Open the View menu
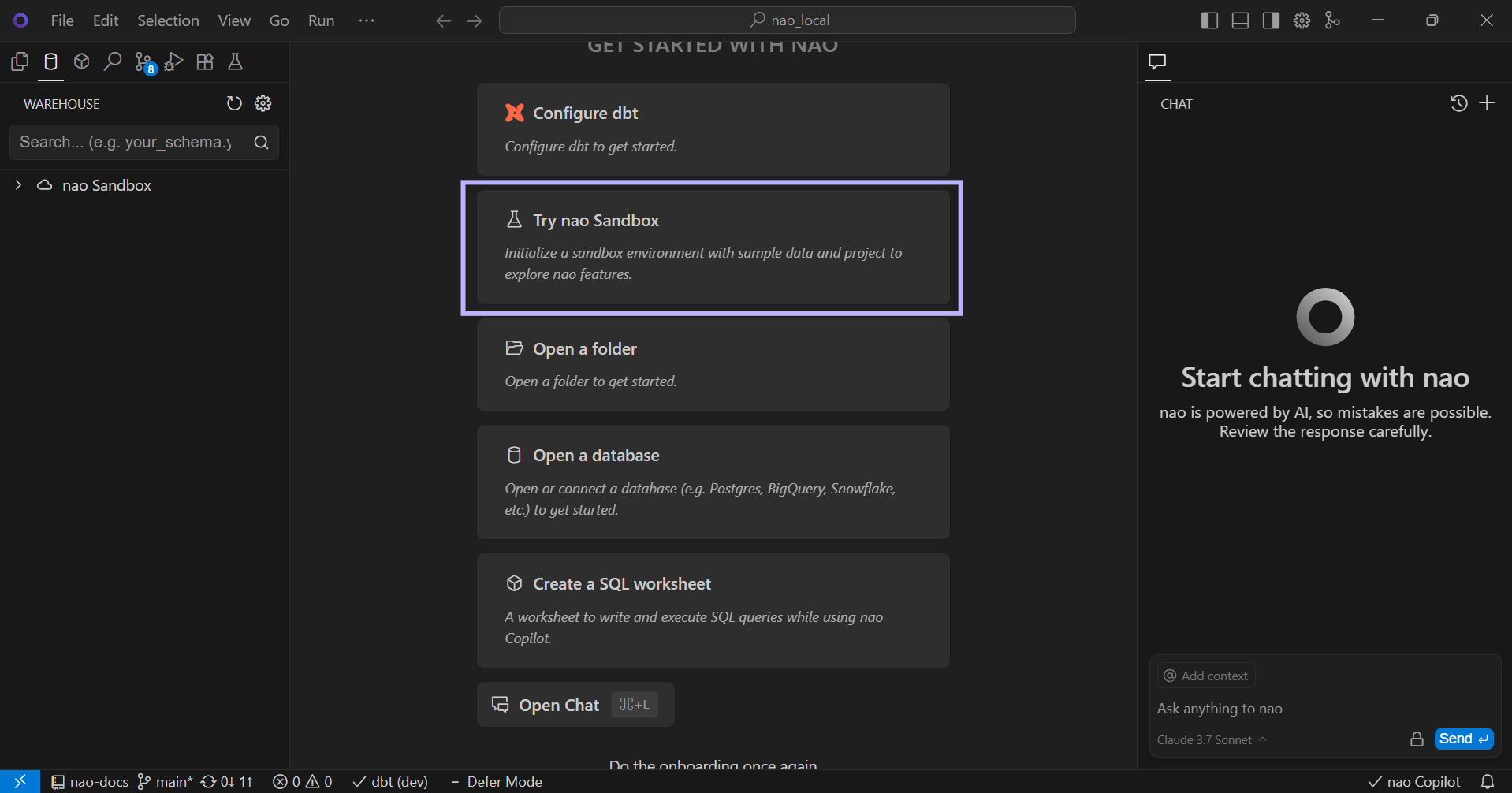This screenshot has height=793, width=1512. click(234, 20)
